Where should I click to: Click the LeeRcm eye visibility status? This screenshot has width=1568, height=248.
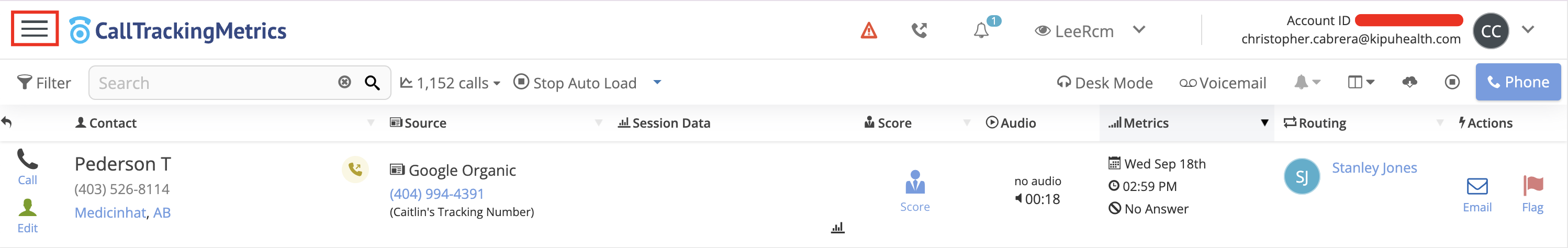pos(1074,31)
